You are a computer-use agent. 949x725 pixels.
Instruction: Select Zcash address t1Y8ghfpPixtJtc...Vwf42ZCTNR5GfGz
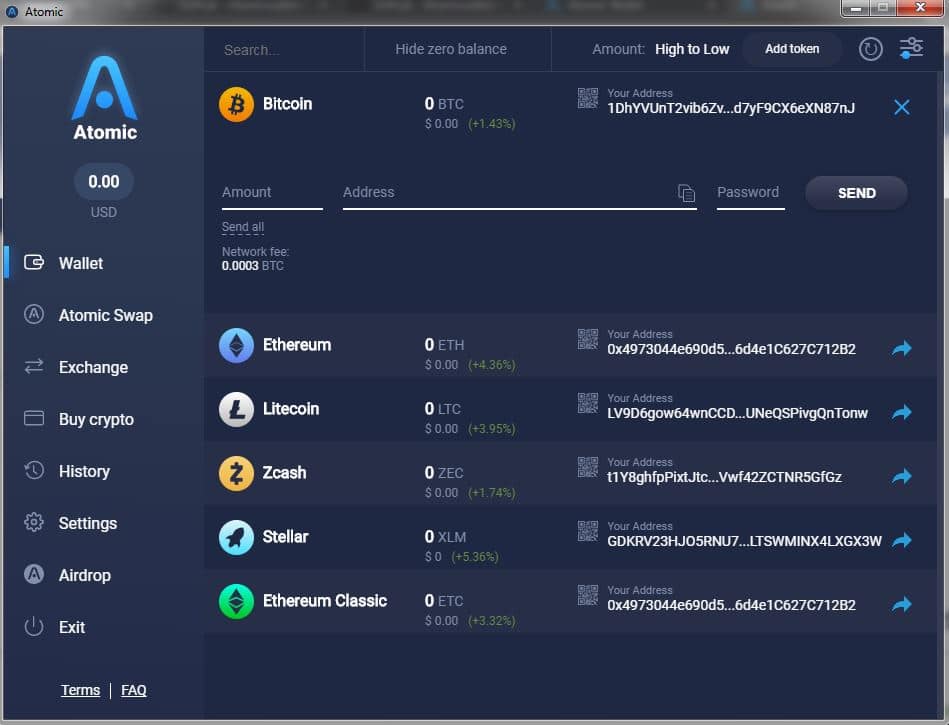724,477
